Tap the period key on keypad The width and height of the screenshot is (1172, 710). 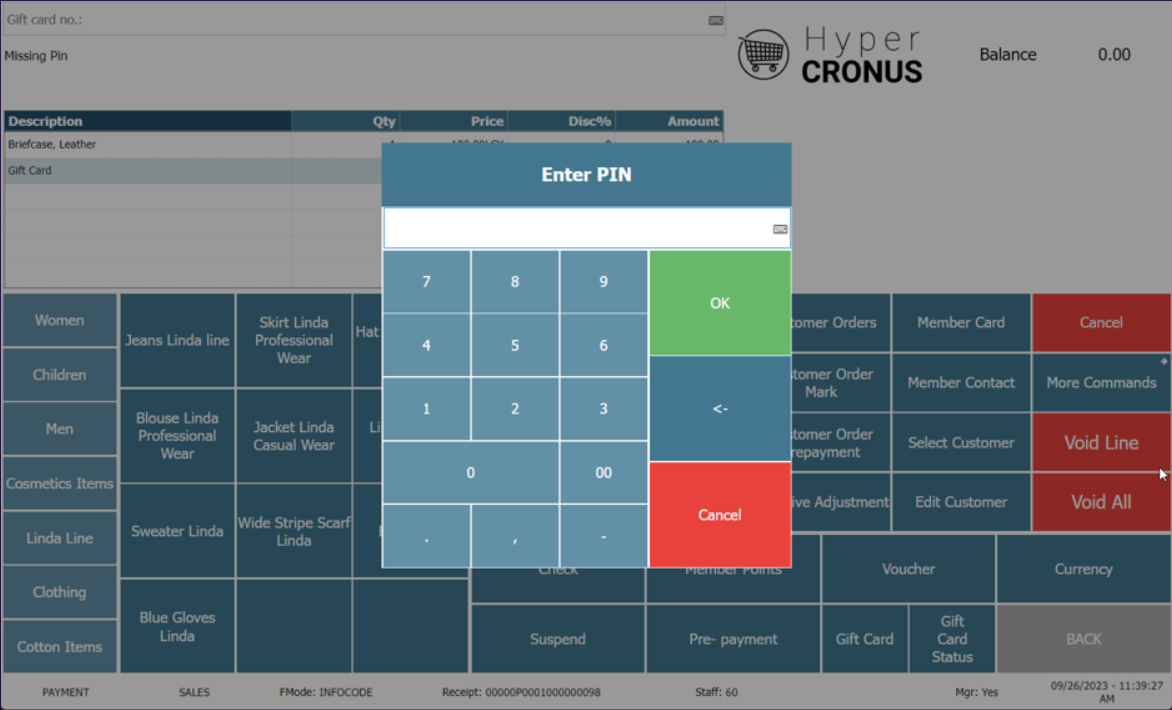coord(426,536)
